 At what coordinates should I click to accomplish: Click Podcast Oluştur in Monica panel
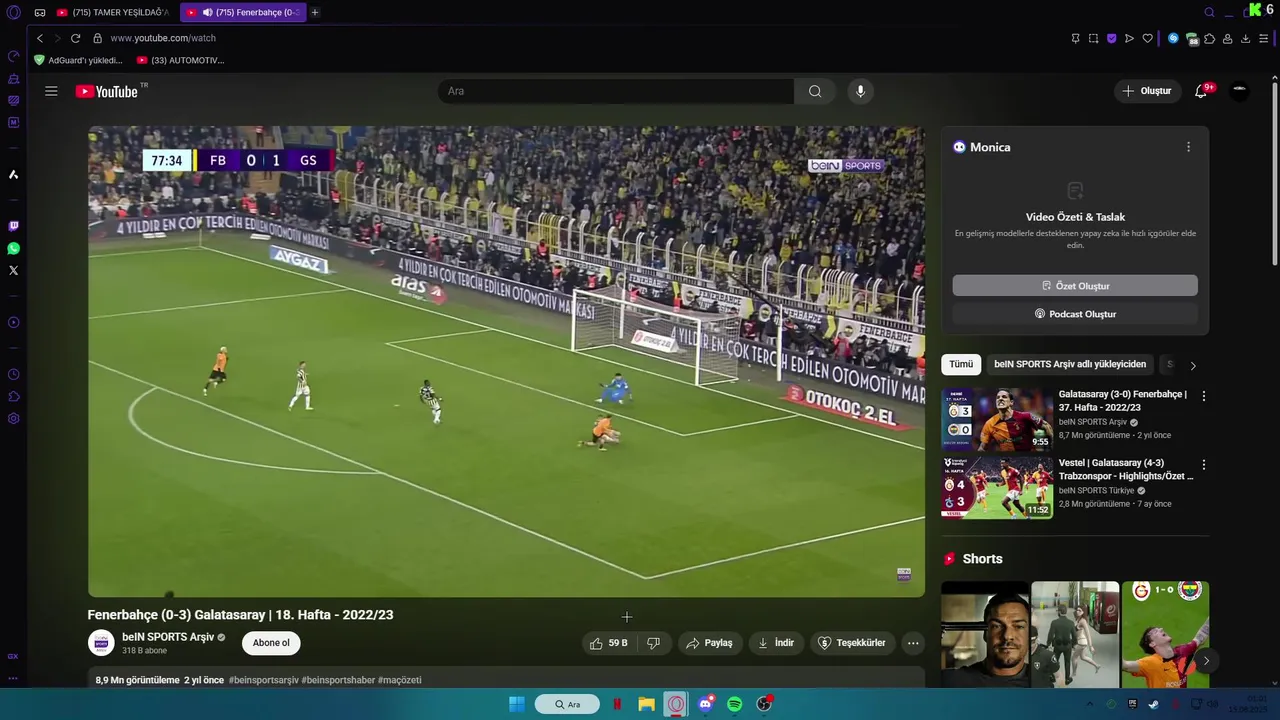1075,314
